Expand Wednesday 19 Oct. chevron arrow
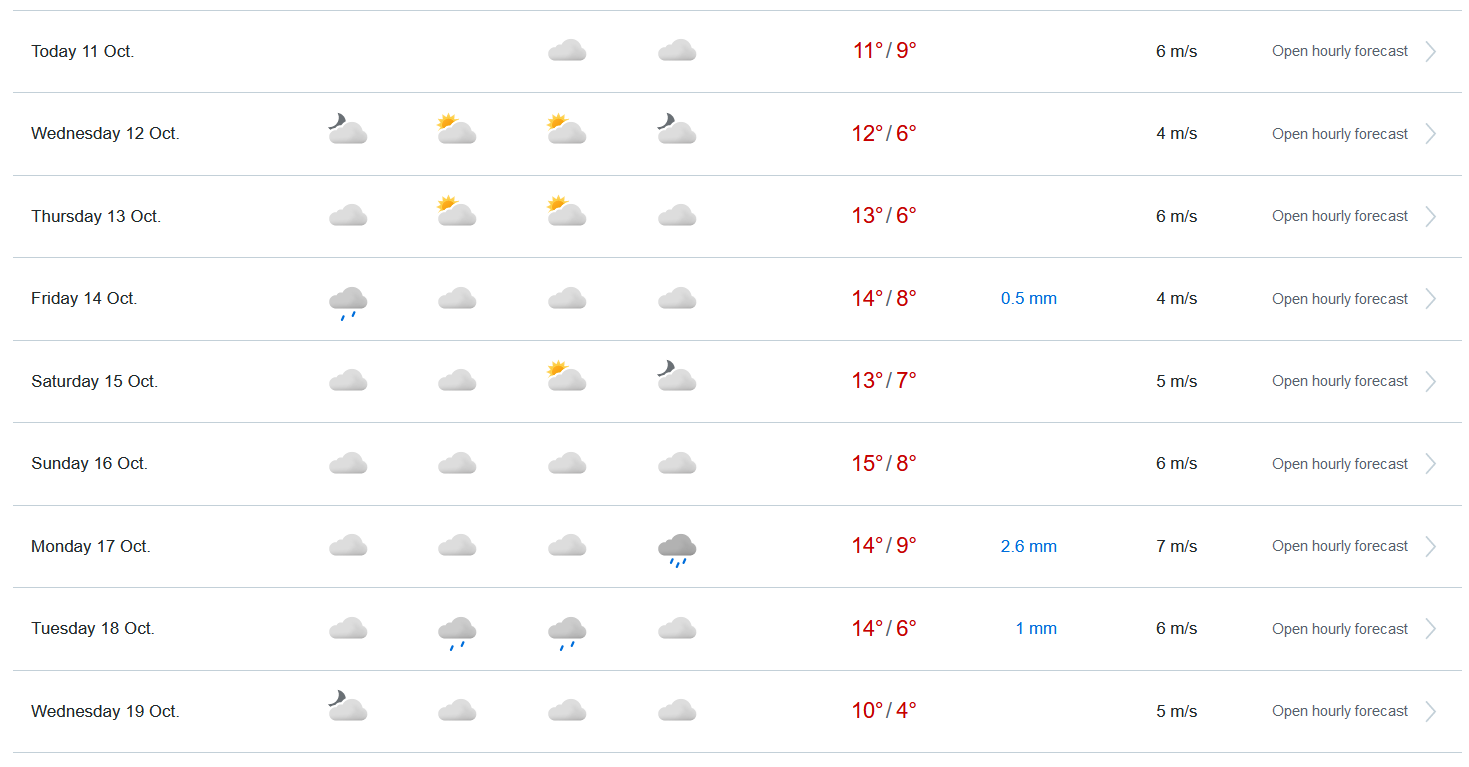The image size is (1469, 767). 1431,711
